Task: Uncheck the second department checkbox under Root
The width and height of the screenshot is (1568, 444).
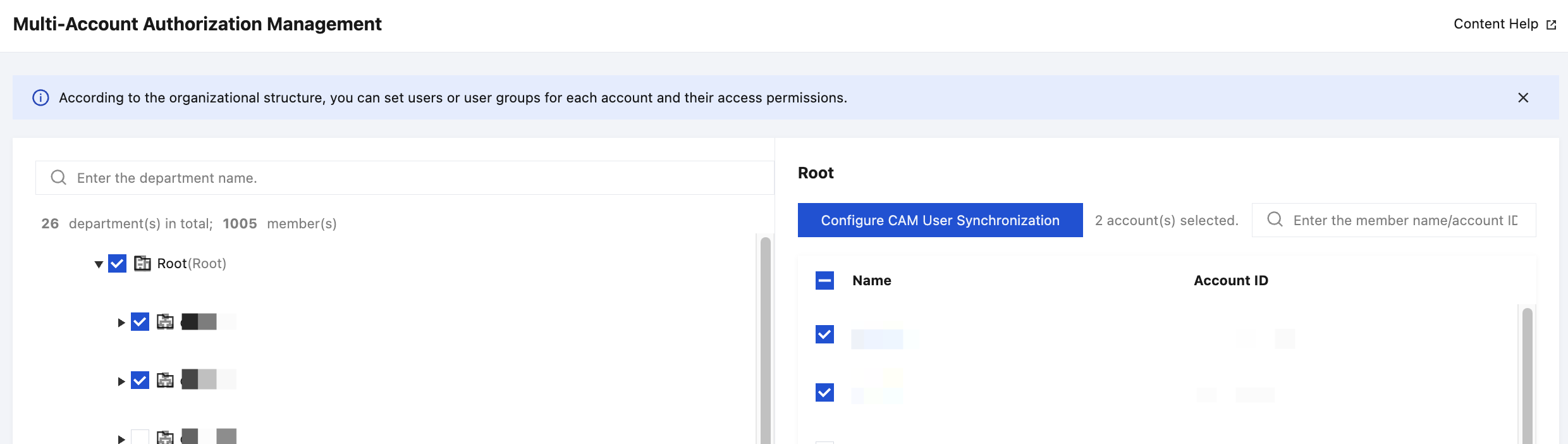Action: pos(140,380)
